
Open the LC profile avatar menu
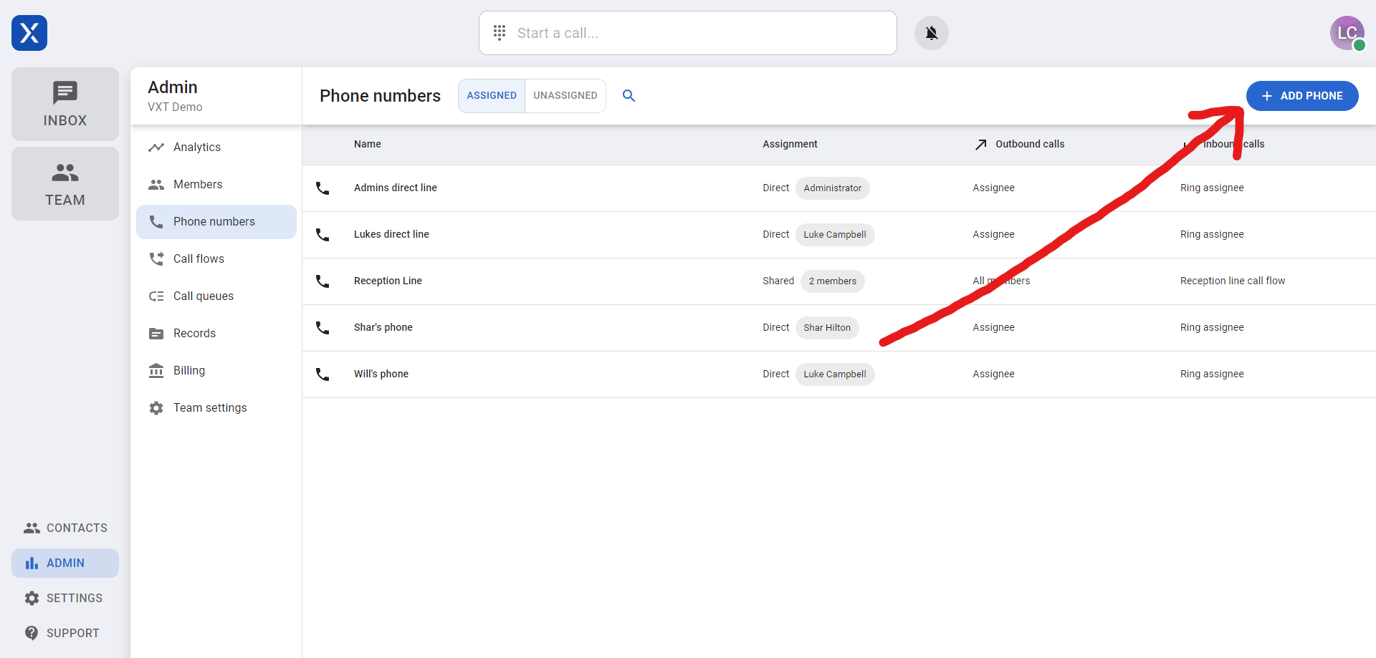(x=1346, y=32)
